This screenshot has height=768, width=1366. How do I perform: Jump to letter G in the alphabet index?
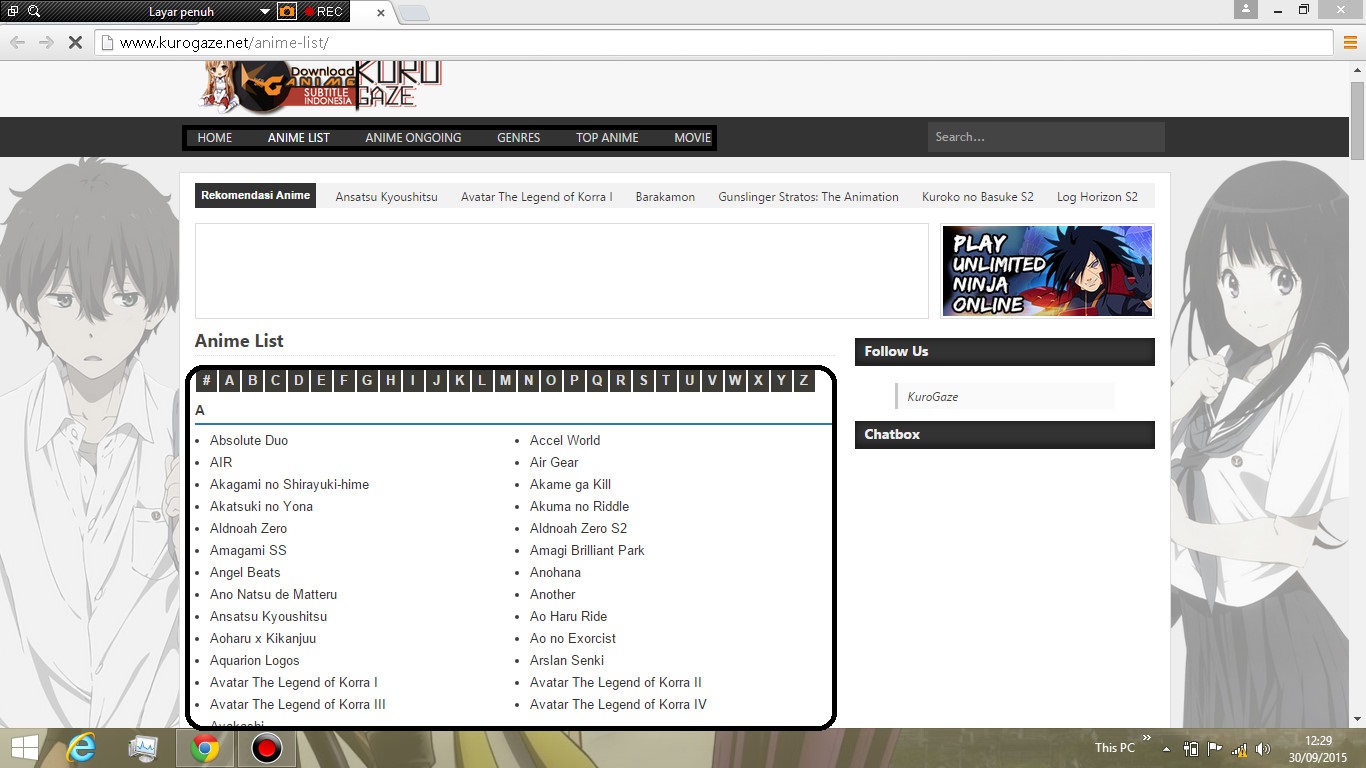367,380
